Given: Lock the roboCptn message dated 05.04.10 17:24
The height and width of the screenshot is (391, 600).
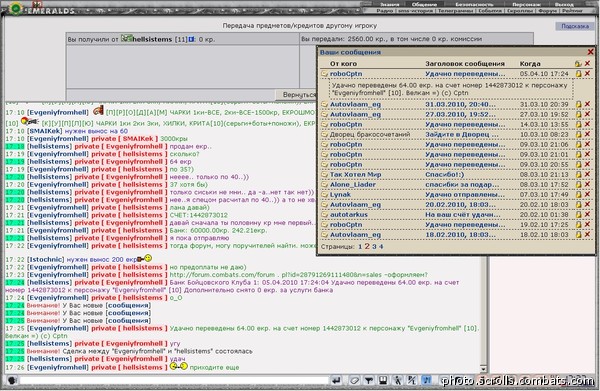Looking at the screenshot, I should (x=579, y=73).
